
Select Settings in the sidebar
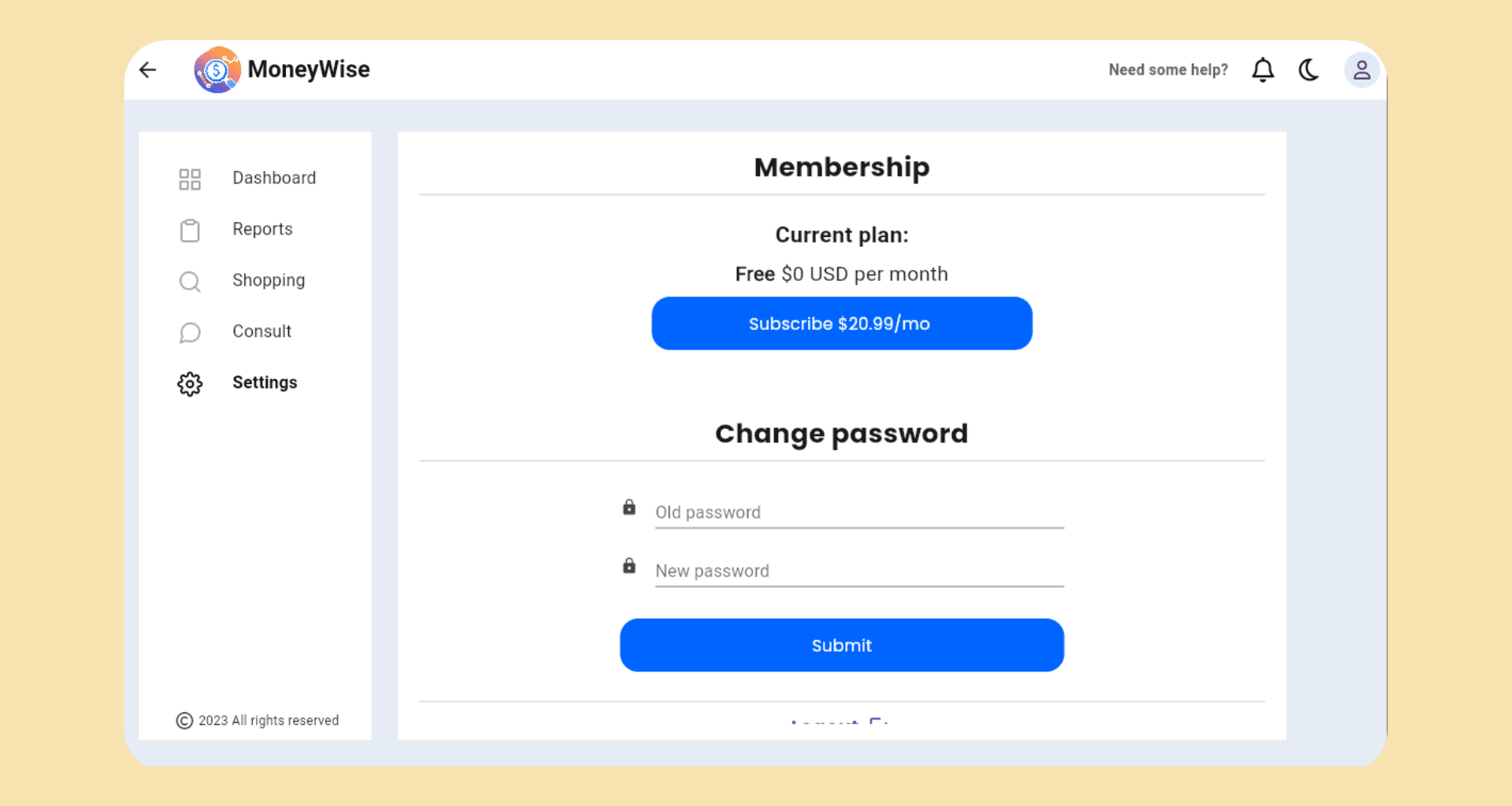(x=265, y=383)
